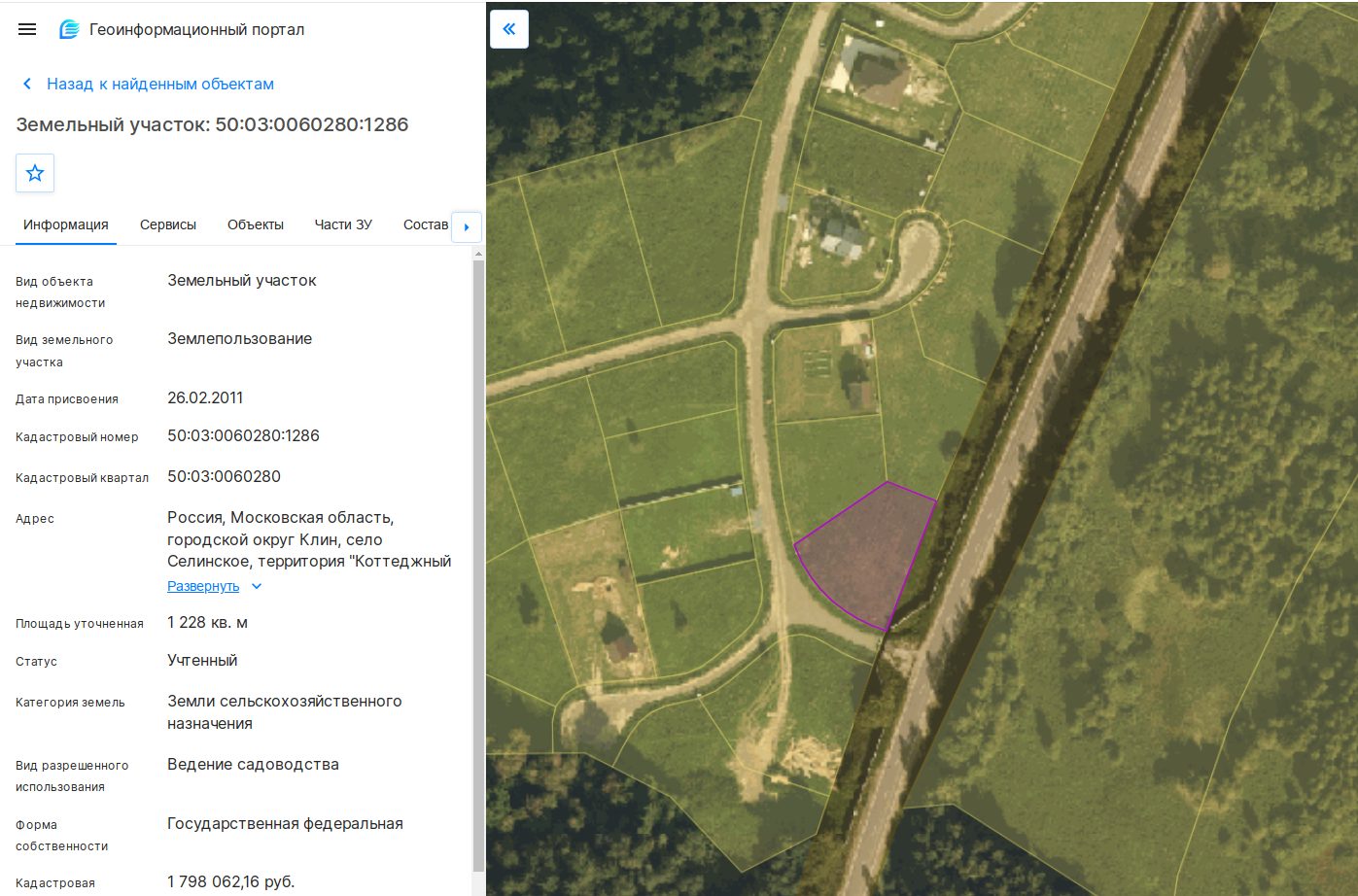1358x896 pixels.
Task: Click the back arrow beside Назад к найденным объектам
Action: 27,84
